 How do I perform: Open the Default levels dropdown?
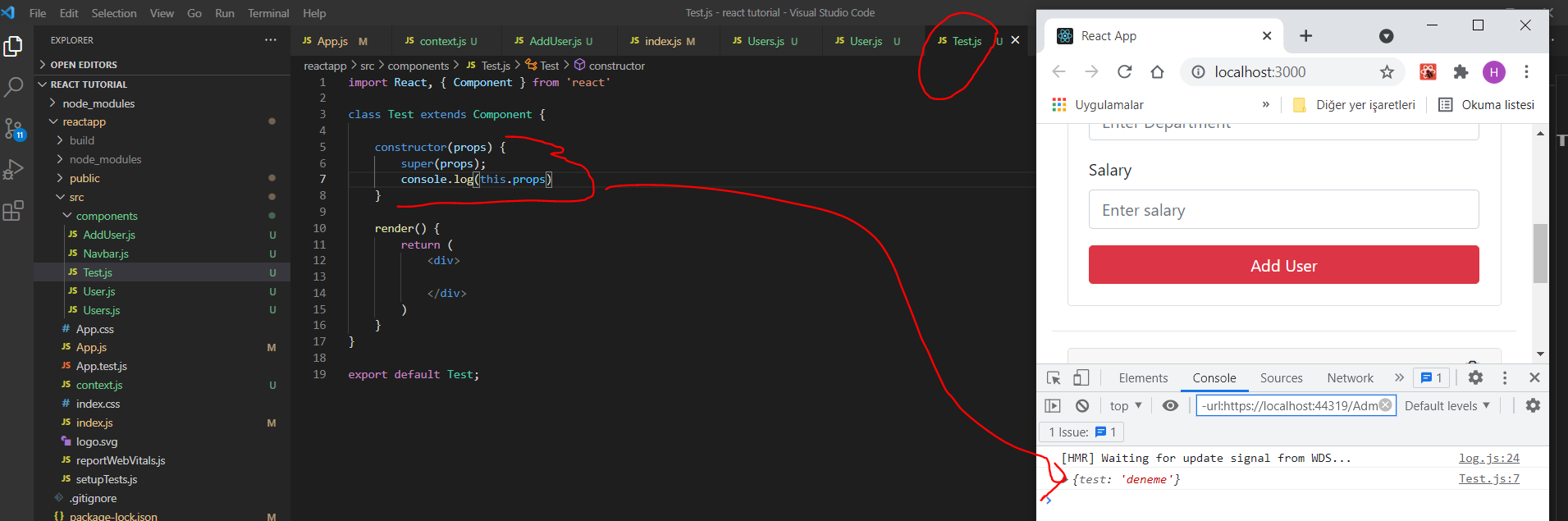coord(1447,406)
